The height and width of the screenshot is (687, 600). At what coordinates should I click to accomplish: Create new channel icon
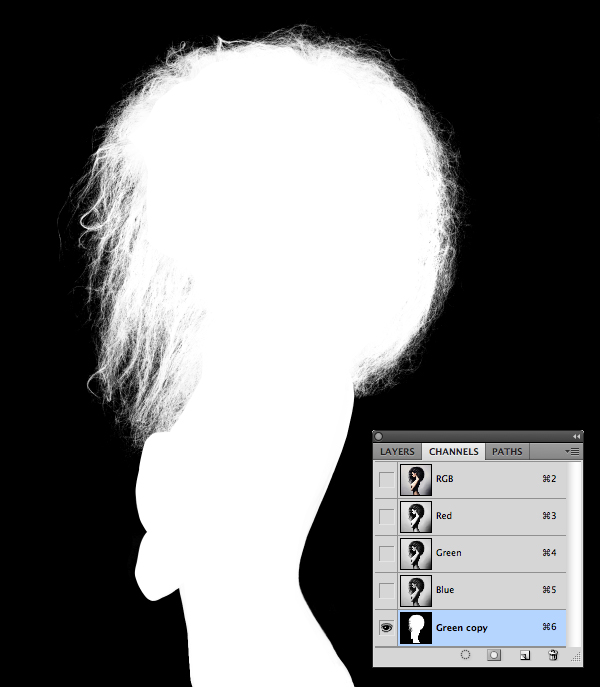coord(525,655)
